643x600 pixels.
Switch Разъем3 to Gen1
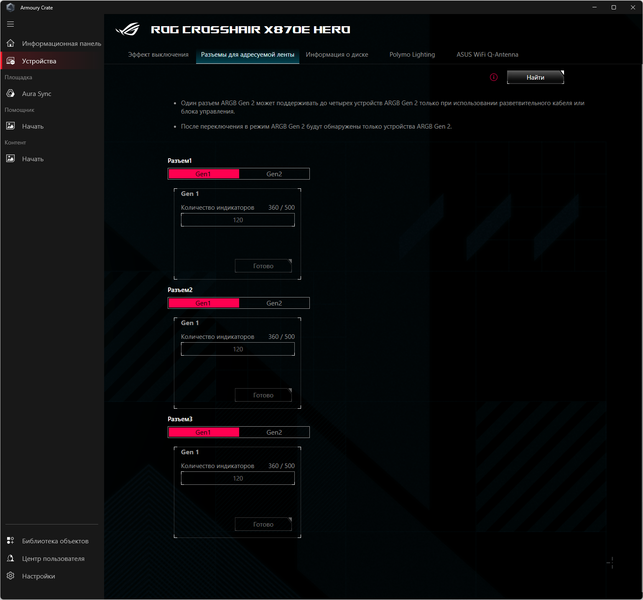pos(204,432)
